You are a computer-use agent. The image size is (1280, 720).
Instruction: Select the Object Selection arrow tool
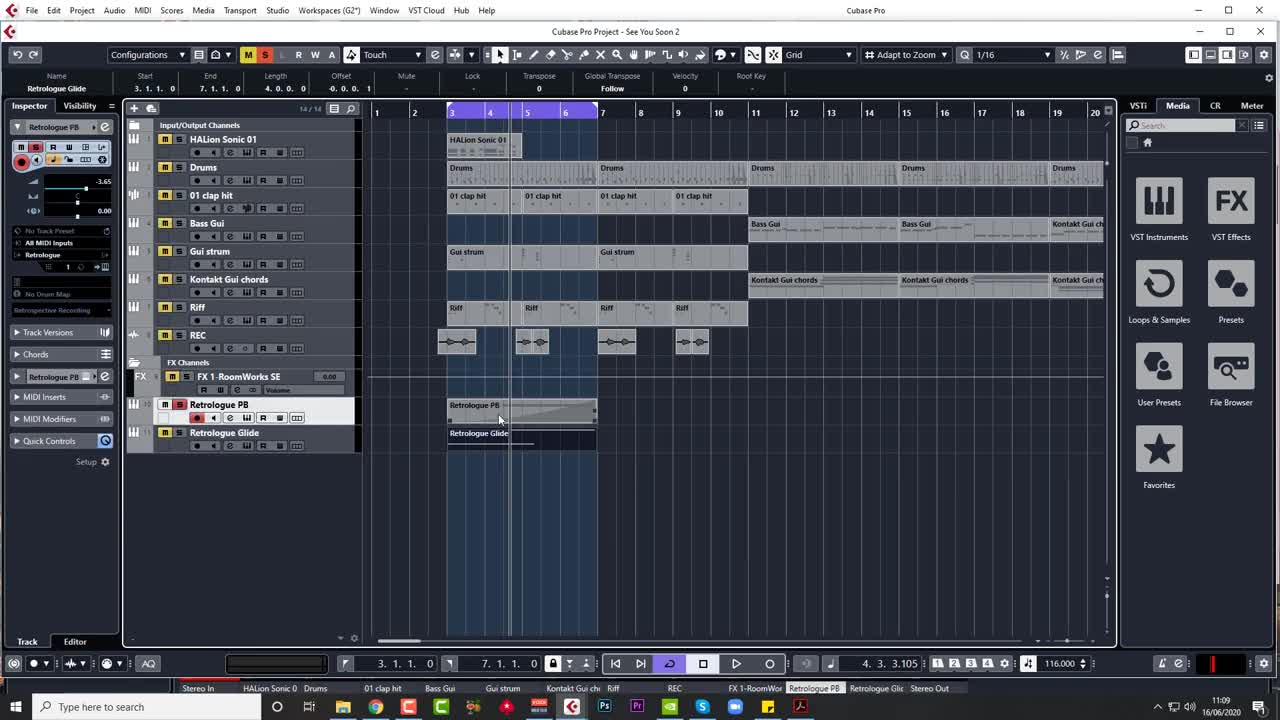[x=500, y=55]
